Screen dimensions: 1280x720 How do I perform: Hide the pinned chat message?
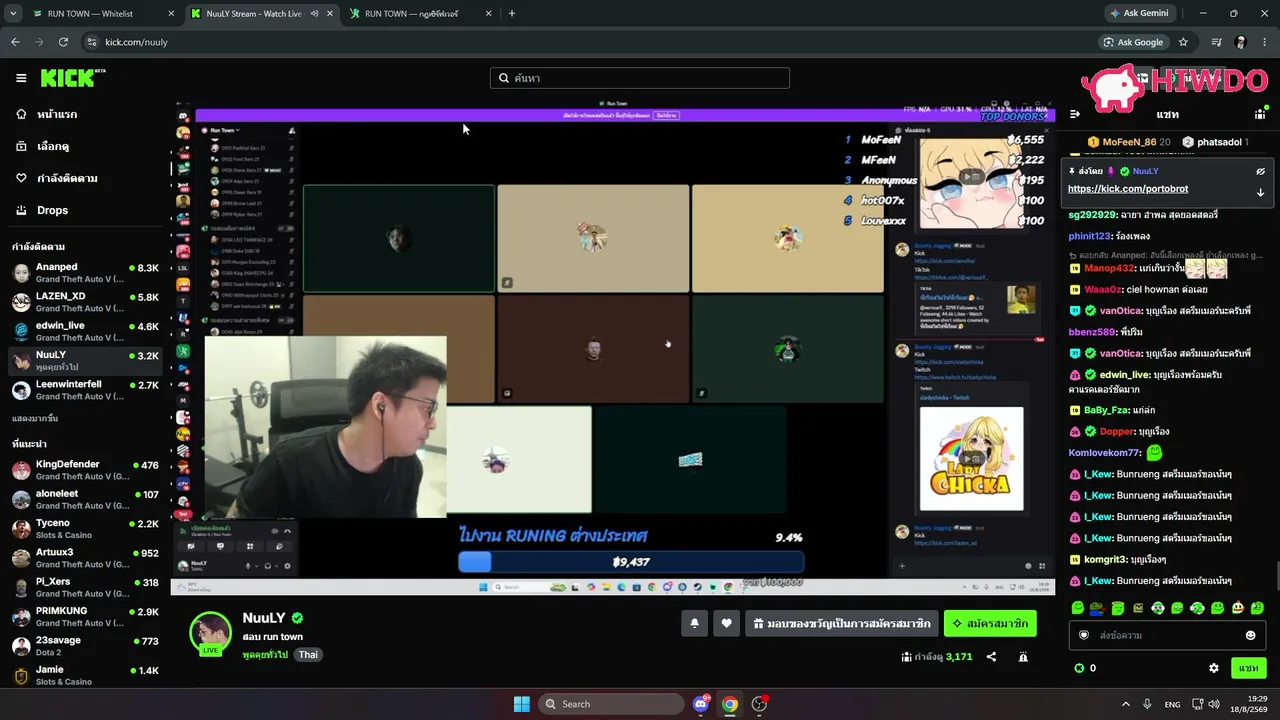[1260, 171]
